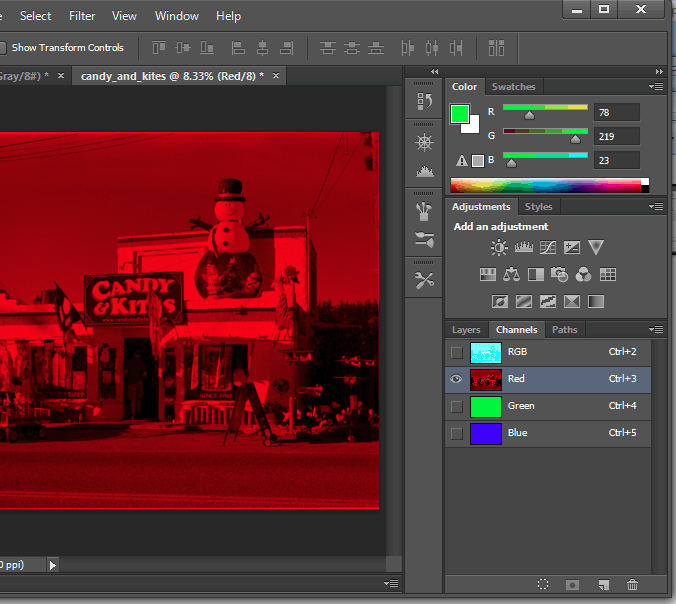Add a Levels adjustment
Screen dimensions: 676x604
coord(523,247)
